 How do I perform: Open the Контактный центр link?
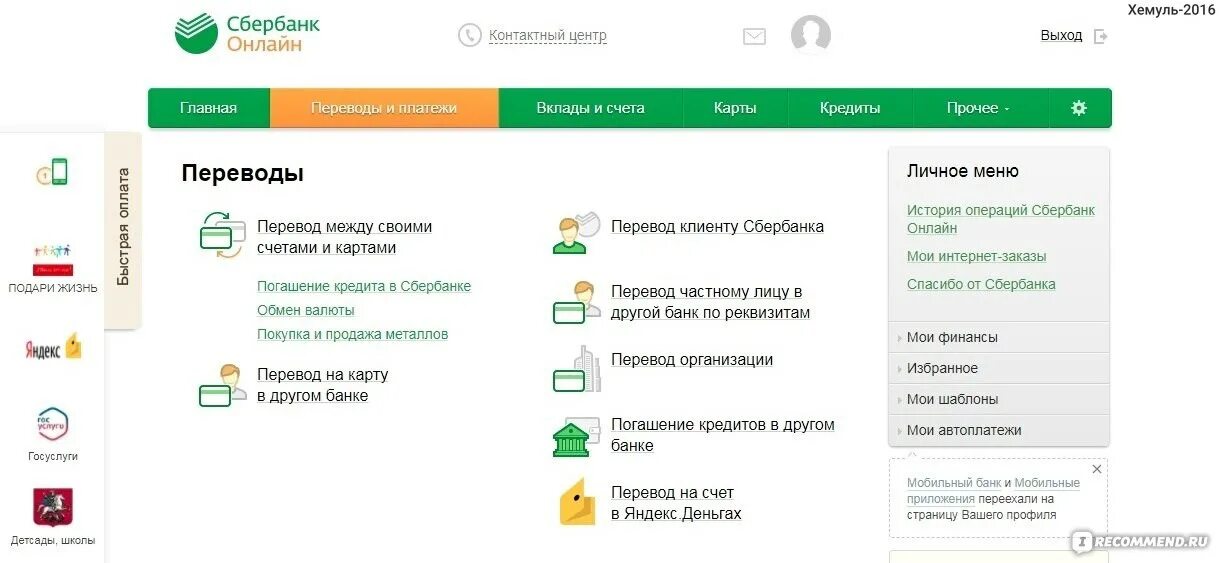pyautogui.click(x=547, y=36)
